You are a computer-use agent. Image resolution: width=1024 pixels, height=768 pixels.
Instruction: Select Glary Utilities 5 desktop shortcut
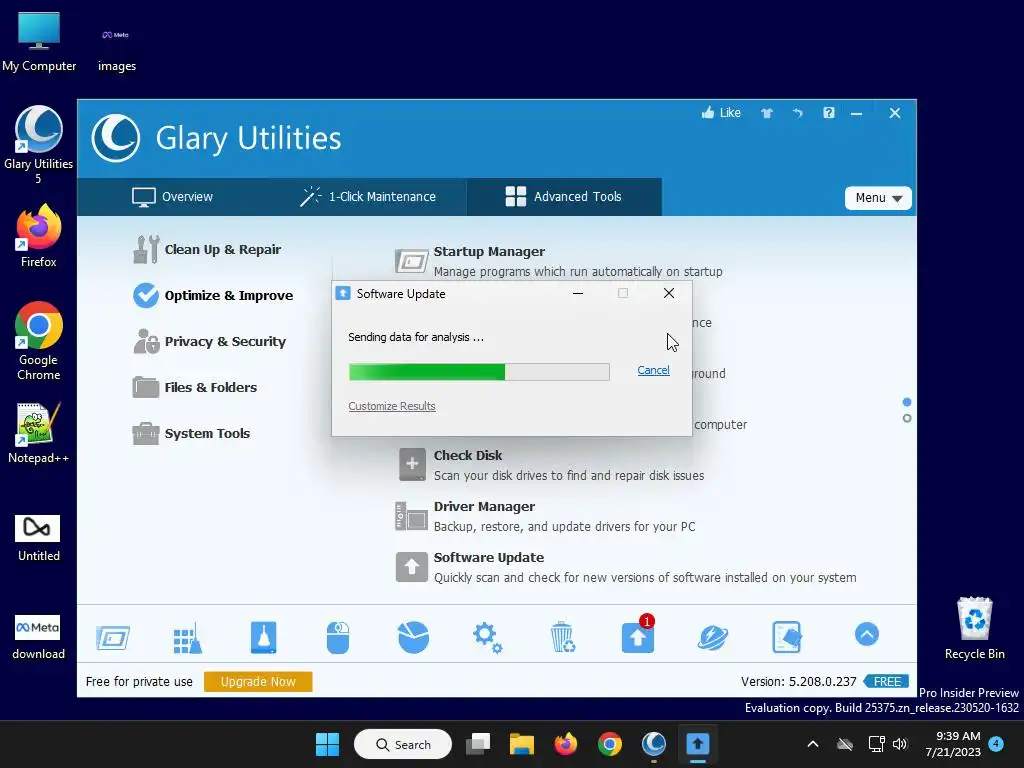point(39,145)
